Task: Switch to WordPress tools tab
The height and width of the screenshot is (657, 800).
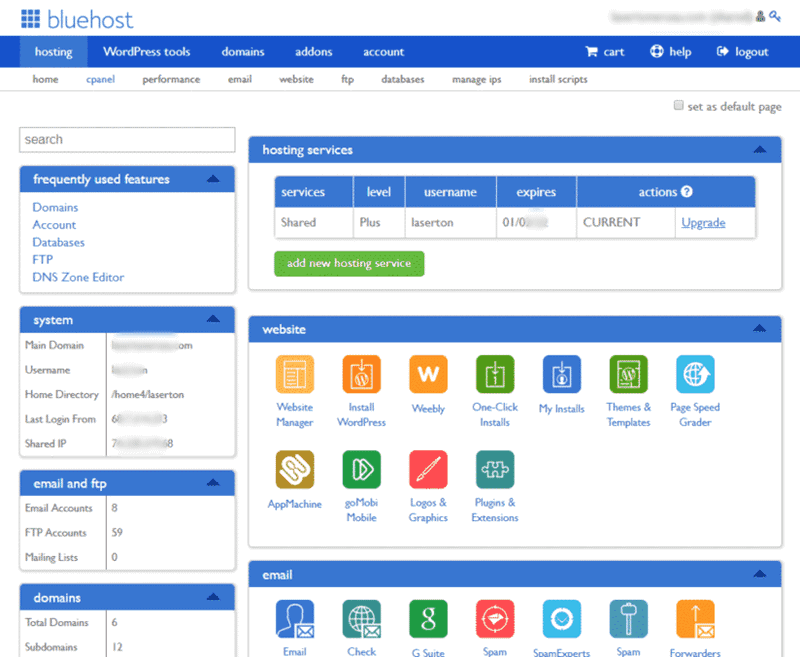Action: tap(146, 52)
